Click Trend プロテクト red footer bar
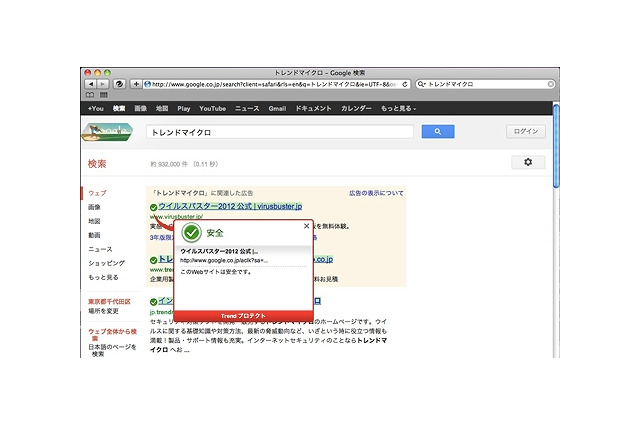This screenshot has height=426, width=640. [243, 316]
